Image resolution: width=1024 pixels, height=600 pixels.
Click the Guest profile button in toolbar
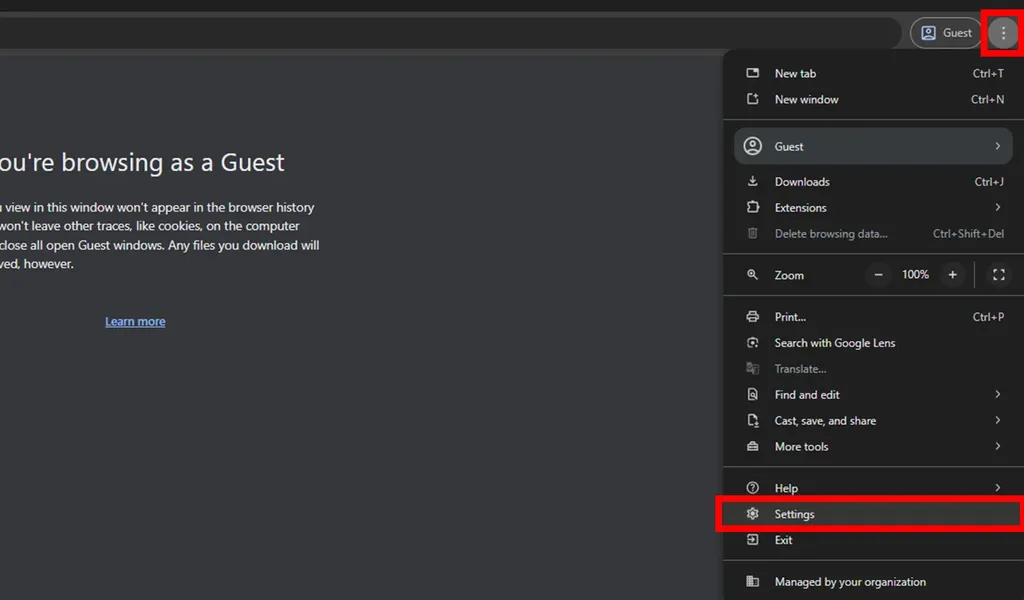[946, 33]
